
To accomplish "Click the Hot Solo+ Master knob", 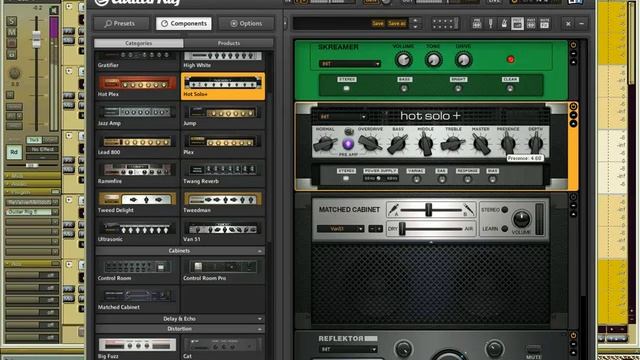I will pos(481,144).
